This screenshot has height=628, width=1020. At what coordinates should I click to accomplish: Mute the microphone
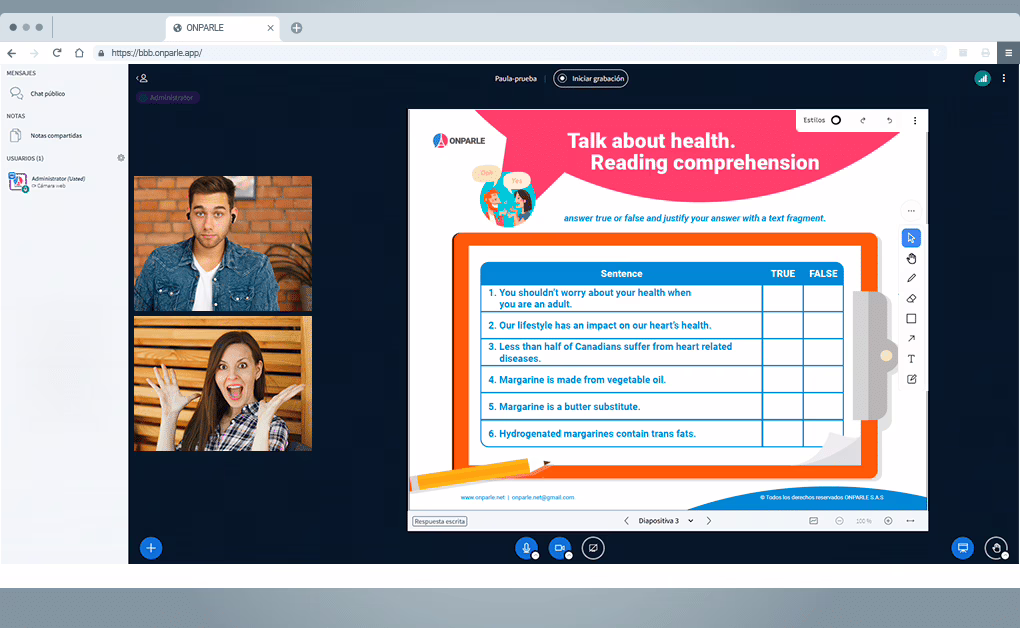pyautogui.click(x=526, y=548)
